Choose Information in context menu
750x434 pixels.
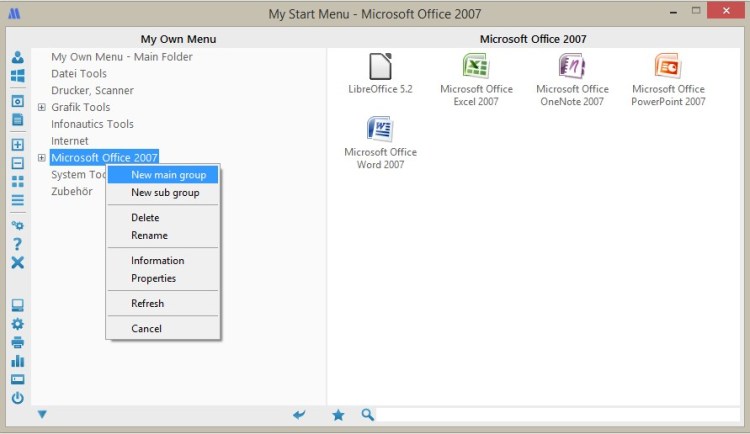click(x=163, y=261)
